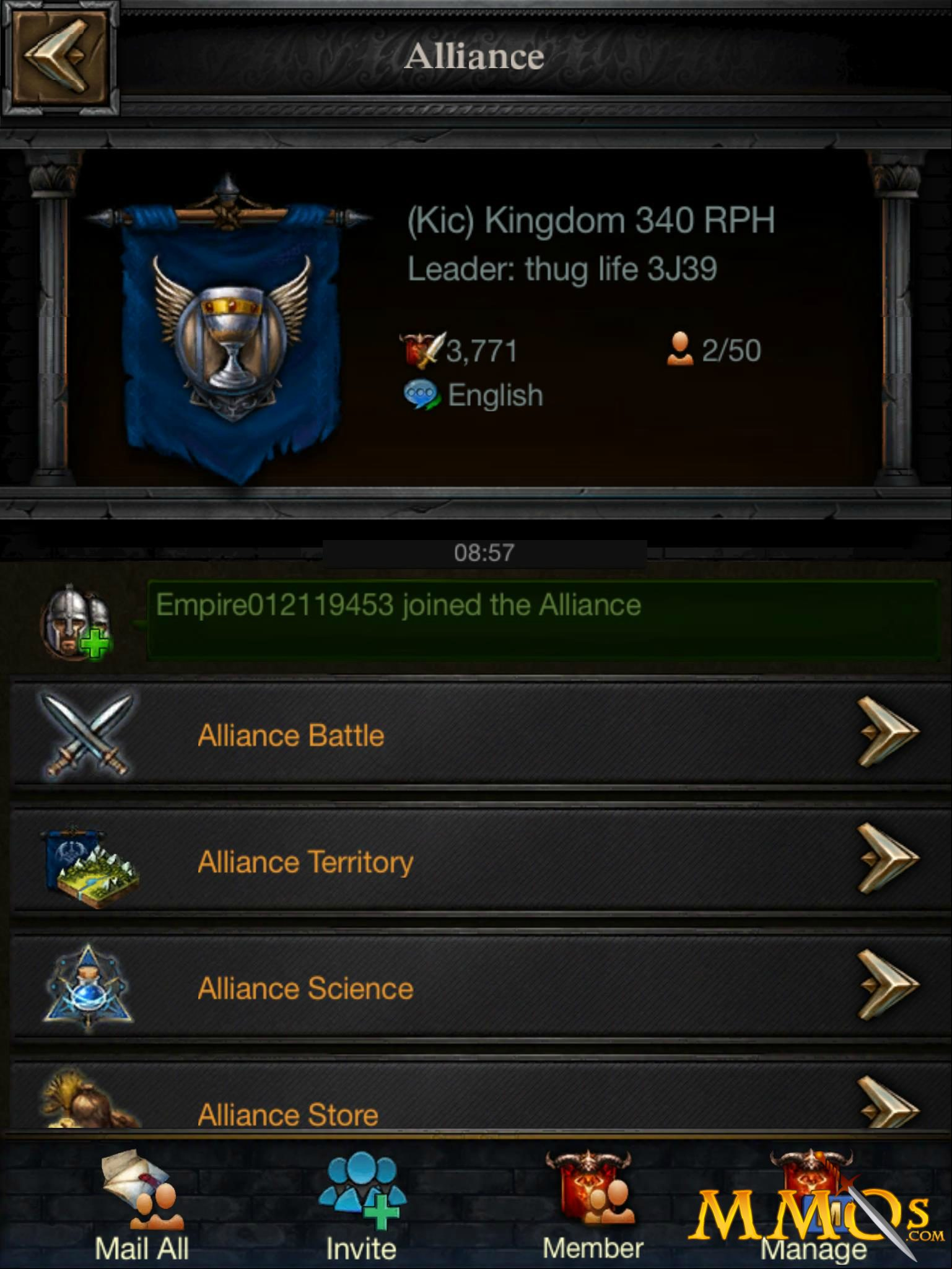Expand Alliance Science with its arrow
952x1269 pixels.
point(888,985)
